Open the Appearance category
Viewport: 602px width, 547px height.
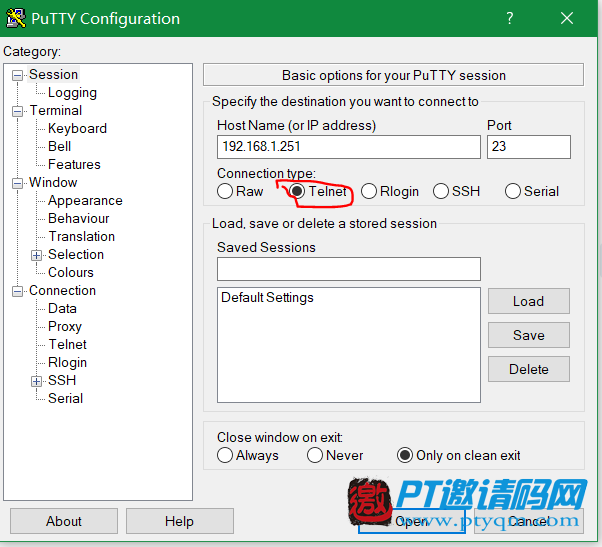(85, 200)
